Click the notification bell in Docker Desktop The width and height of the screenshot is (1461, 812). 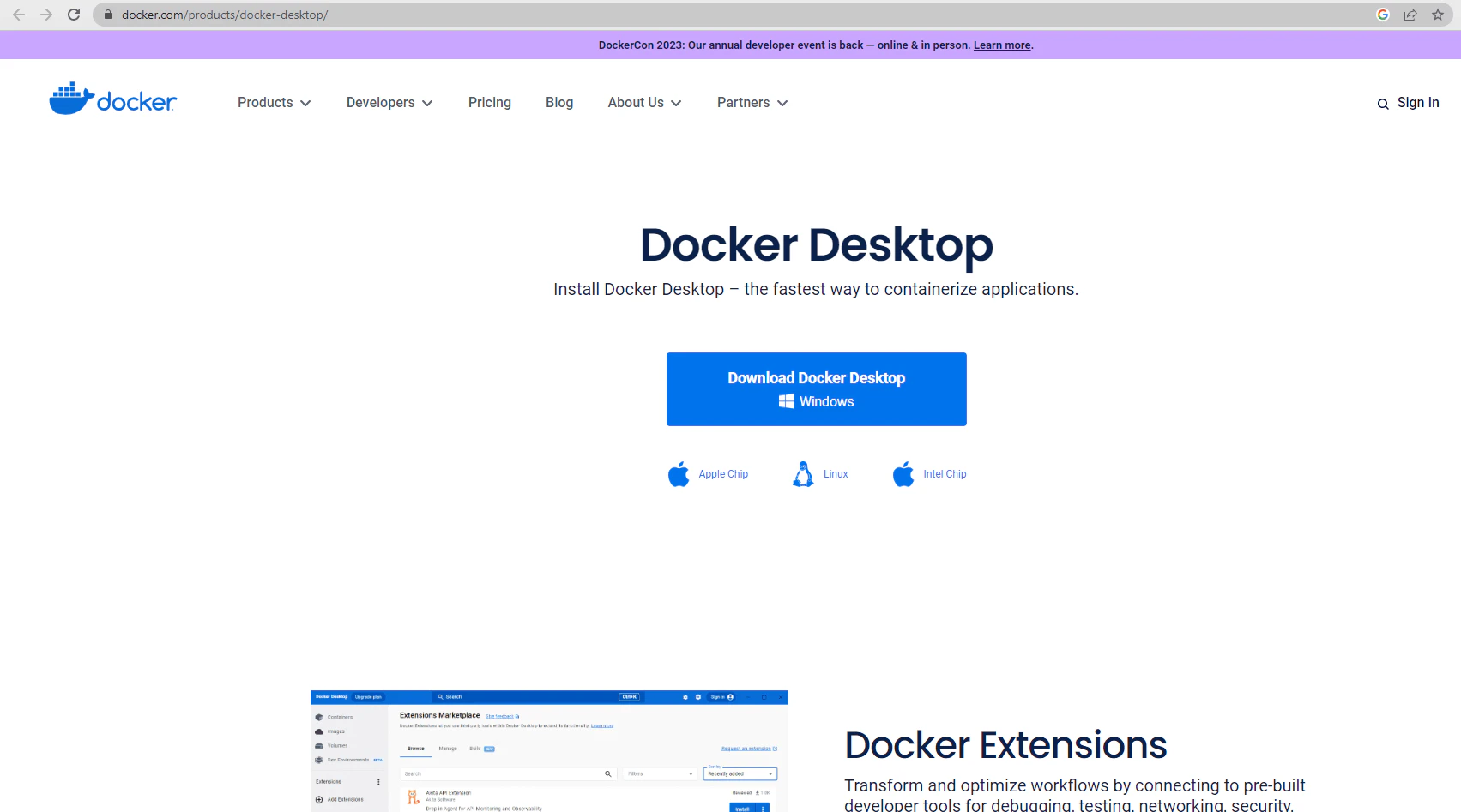click(685, 696)
